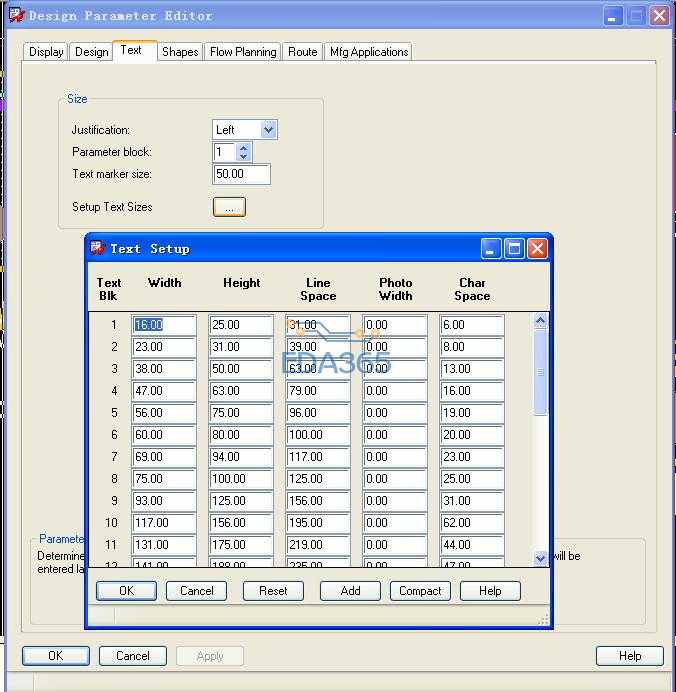Viewport: 676px width, 692px height.
Task: Increase the Parameter block value
Action: coord(244,147)
